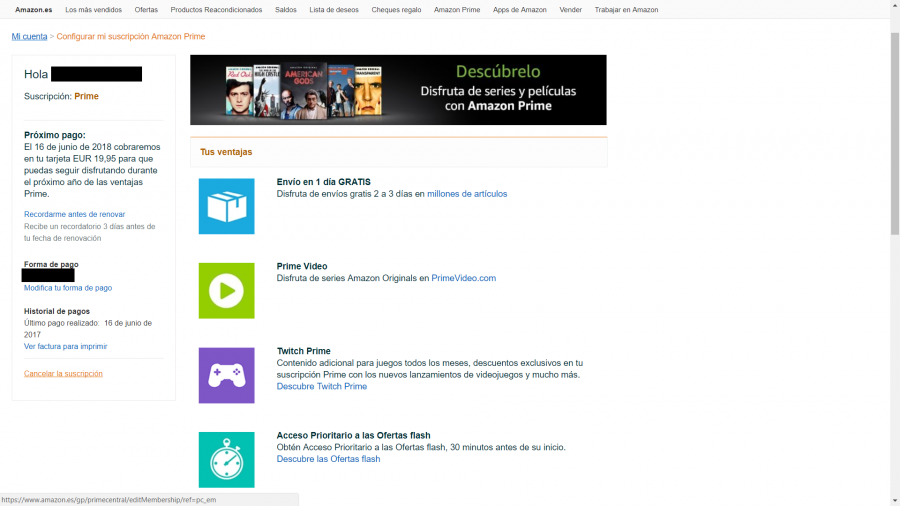Click 'Mi cuenta' breadcrumb link
Image resolution: width=900 pixels, height=506 pixels.
coord(29,37)
